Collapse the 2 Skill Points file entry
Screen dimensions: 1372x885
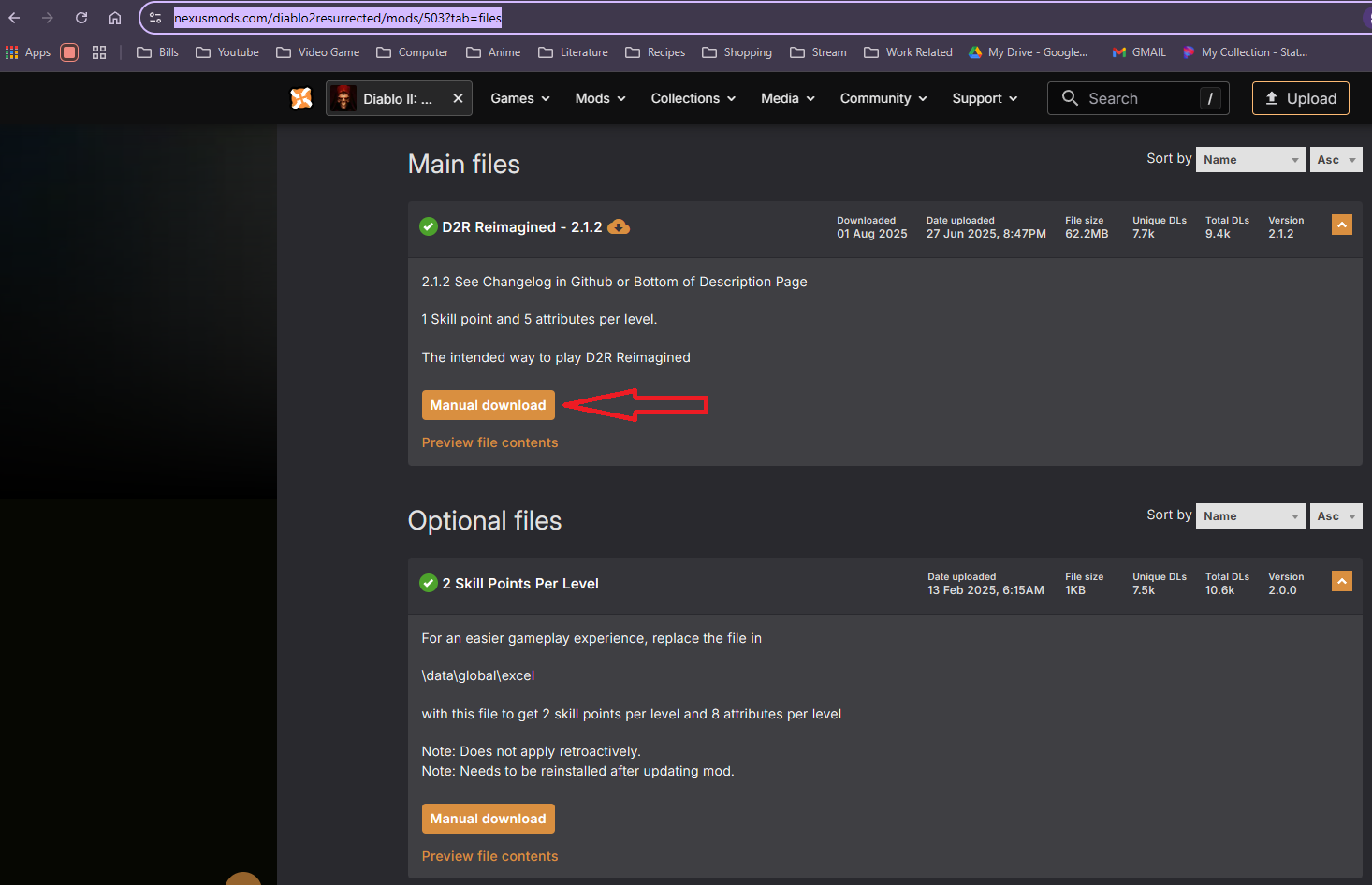click(x=1342, y=581)
